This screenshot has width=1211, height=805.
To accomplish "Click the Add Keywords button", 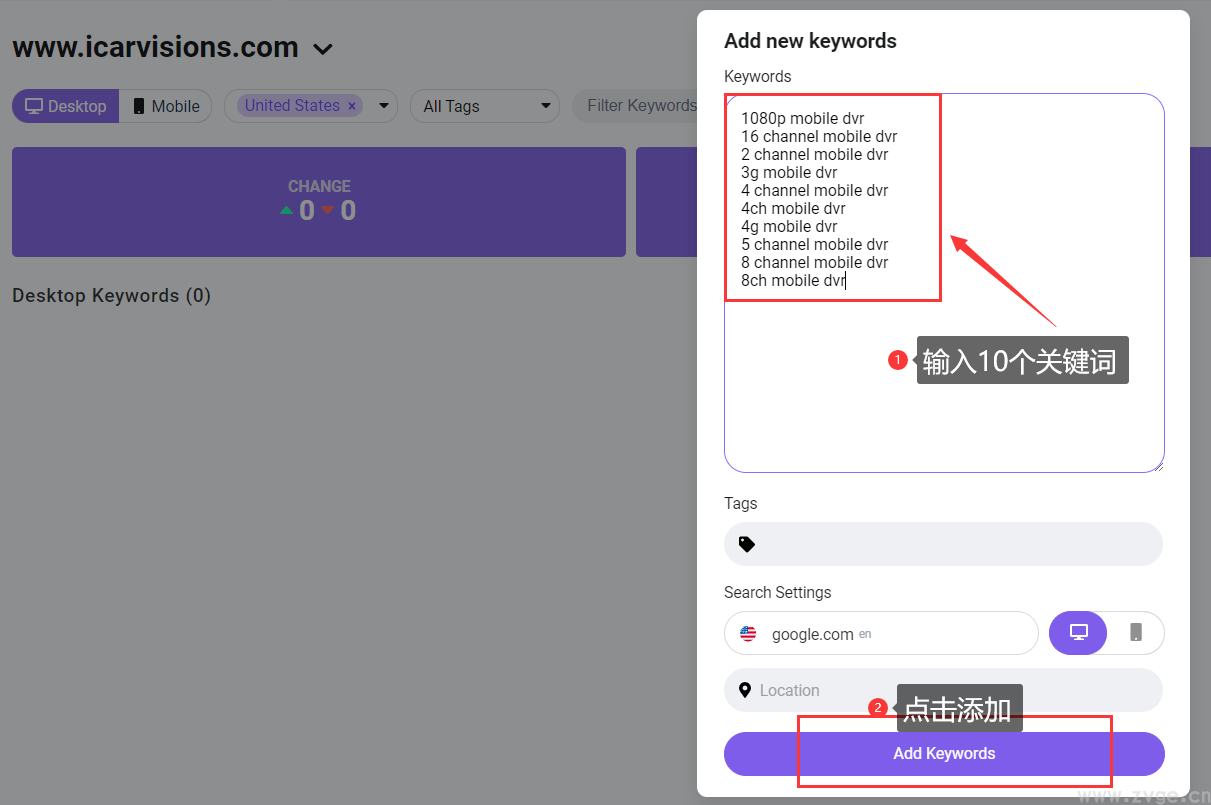I will (x=944, y=754).
